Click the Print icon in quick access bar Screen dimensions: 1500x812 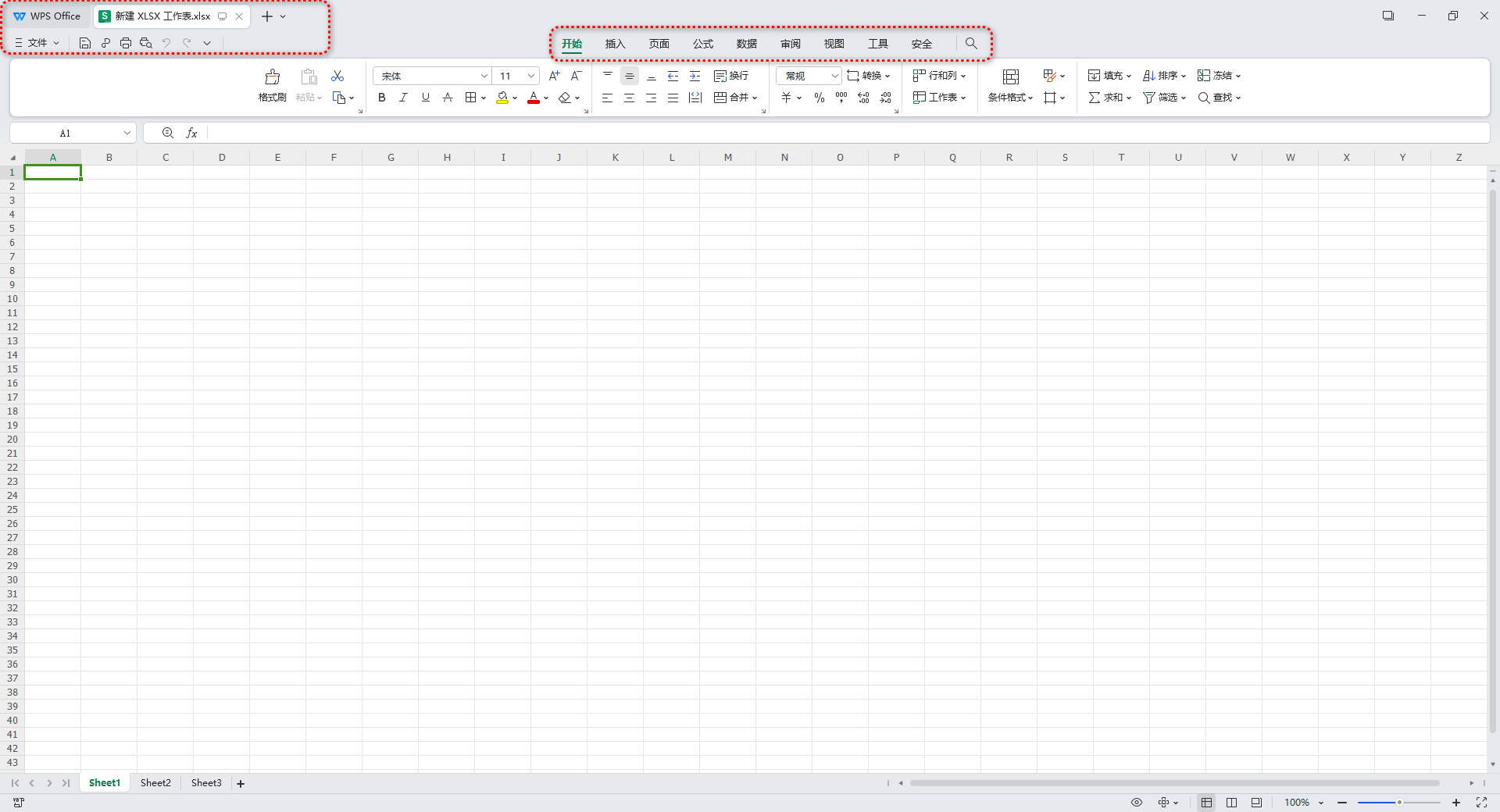coord(126,43)
